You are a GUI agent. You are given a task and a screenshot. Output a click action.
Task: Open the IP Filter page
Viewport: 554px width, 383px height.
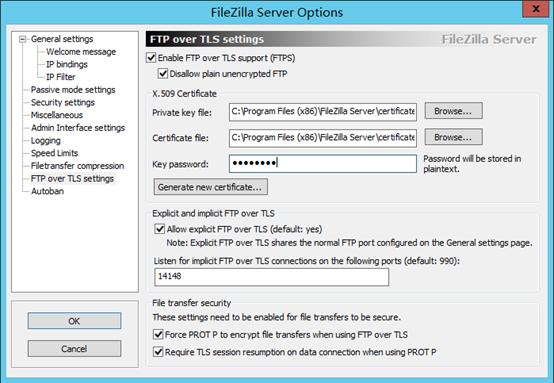pyautogui.click(x=60, y=77)
